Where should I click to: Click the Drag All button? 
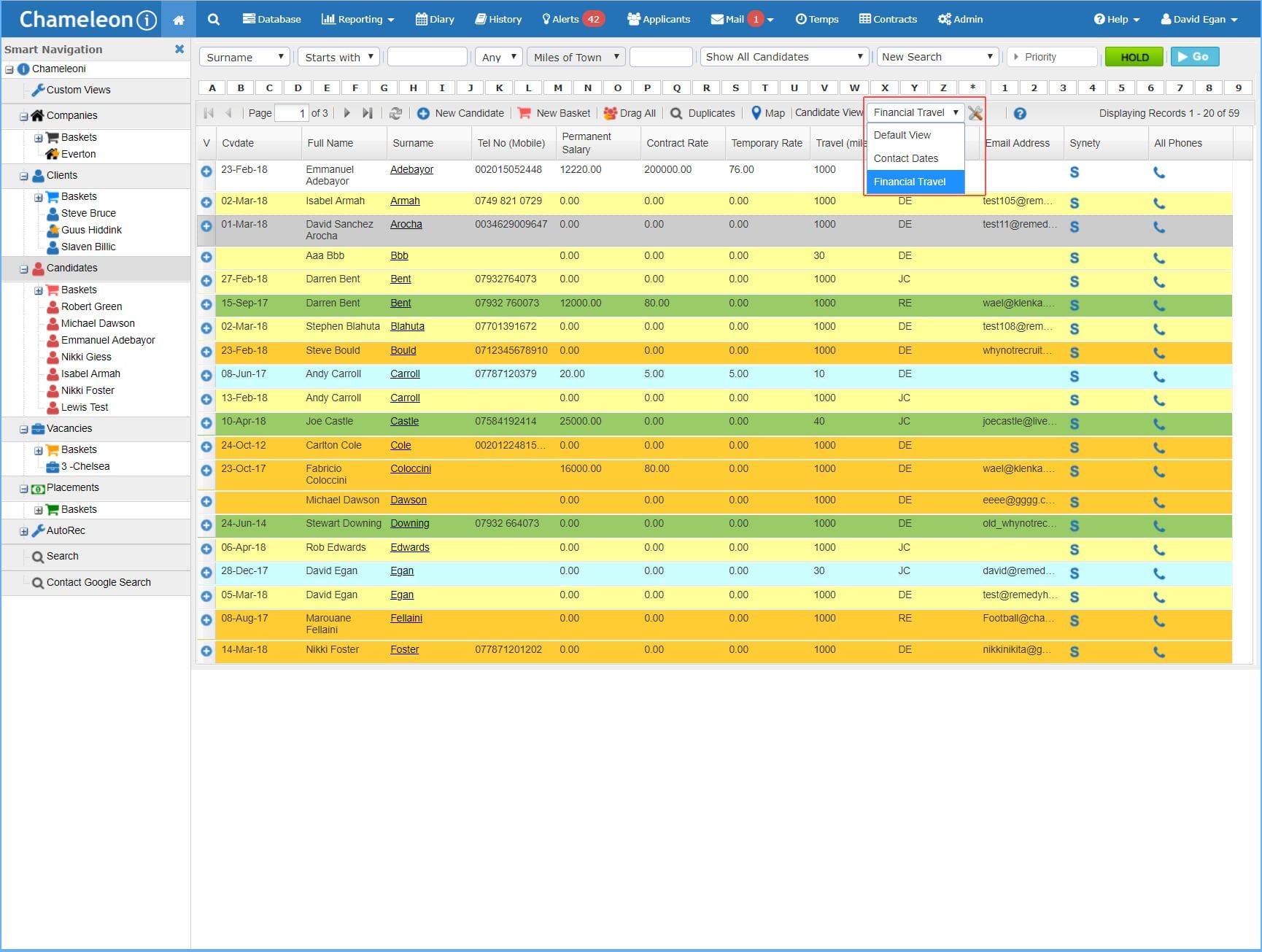coord(630,113)
